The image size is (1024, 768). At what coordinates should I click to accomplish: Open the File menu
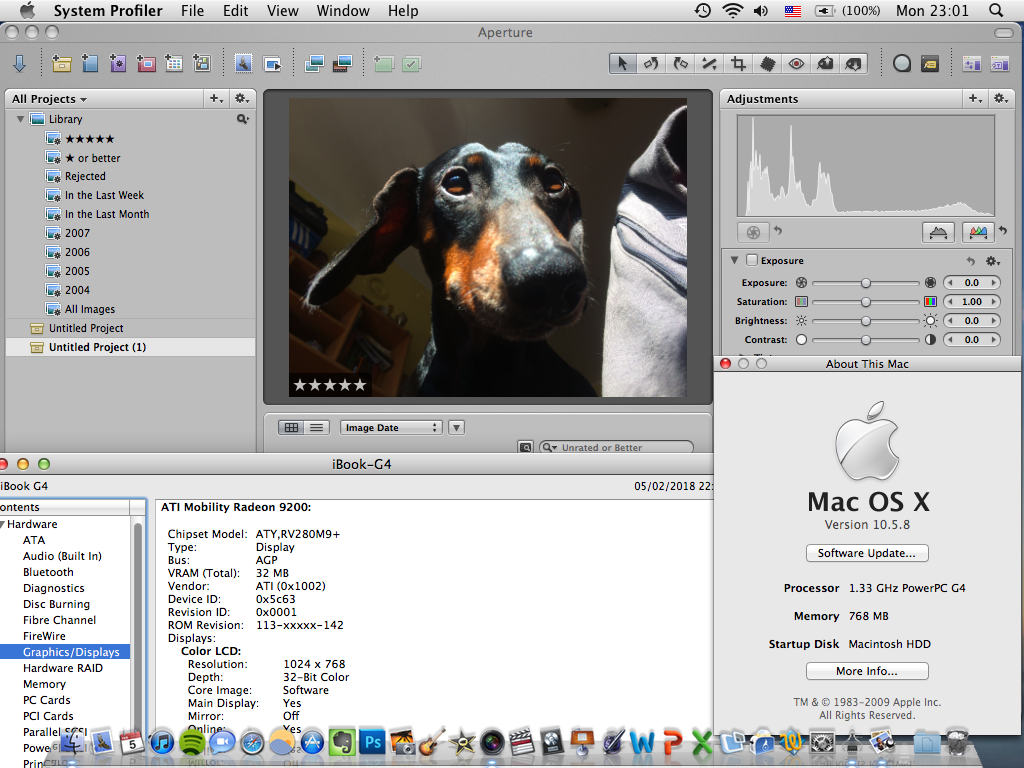pos(192,10)
